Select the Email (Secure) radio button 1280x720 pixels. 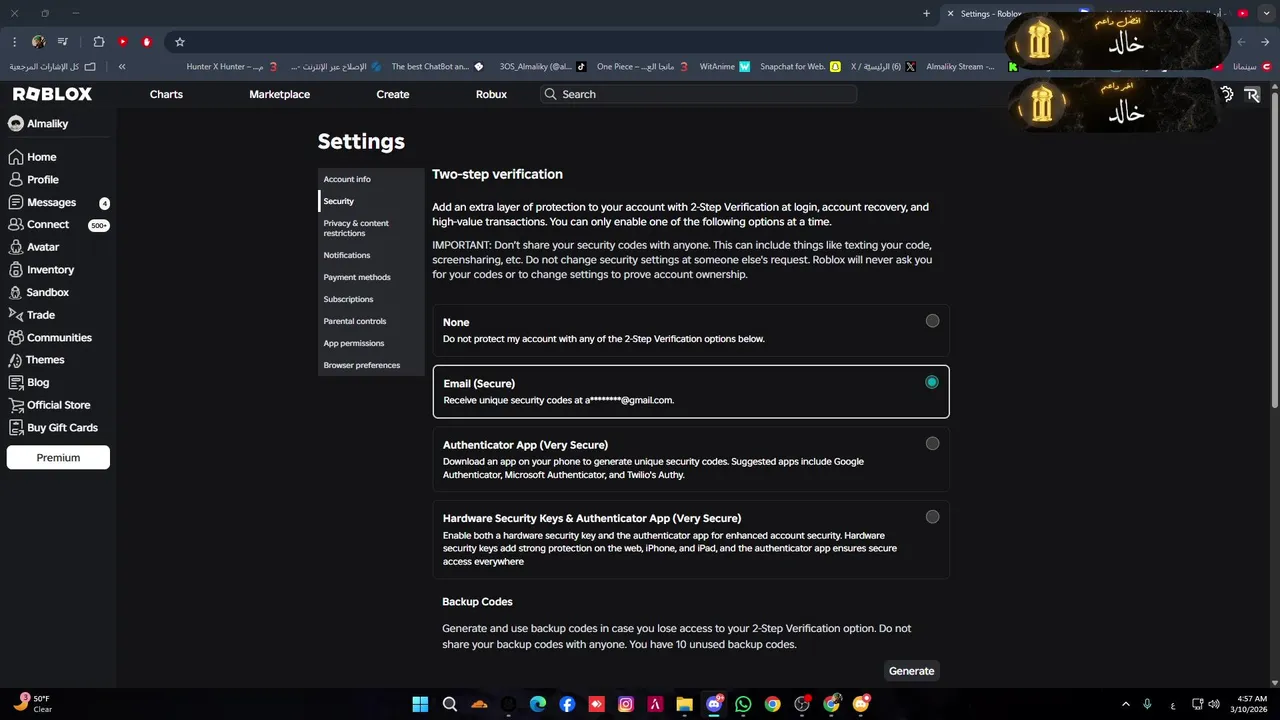932,382
